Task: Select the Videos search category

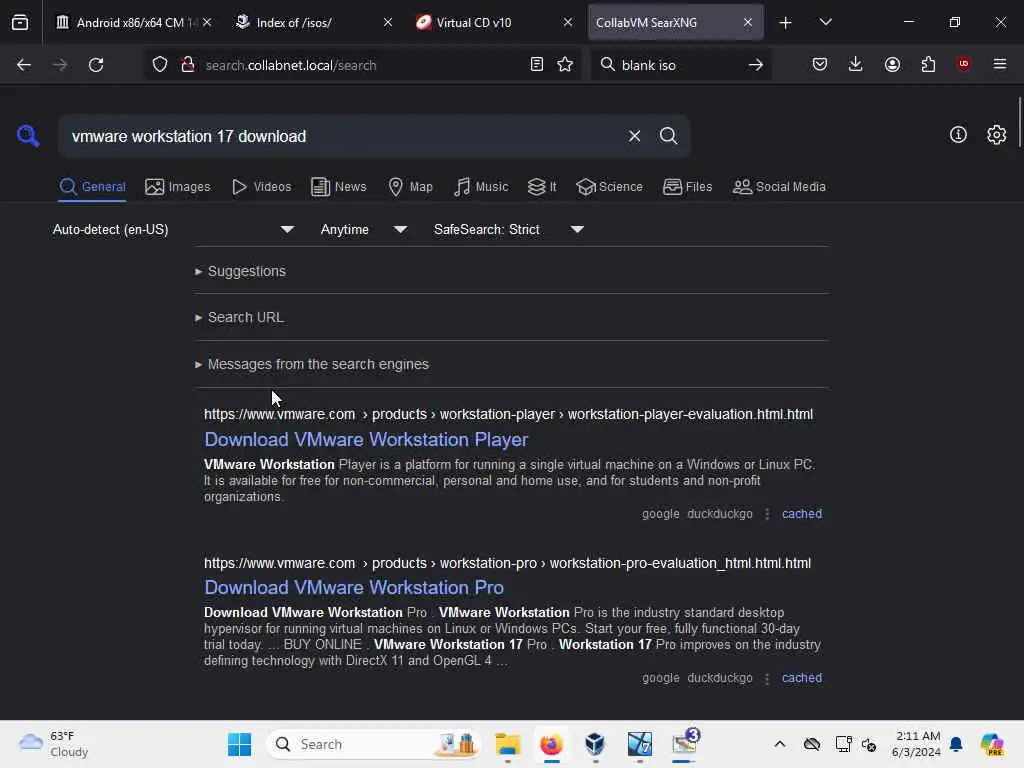Action: pyautogui.click(x=262, y=187)
